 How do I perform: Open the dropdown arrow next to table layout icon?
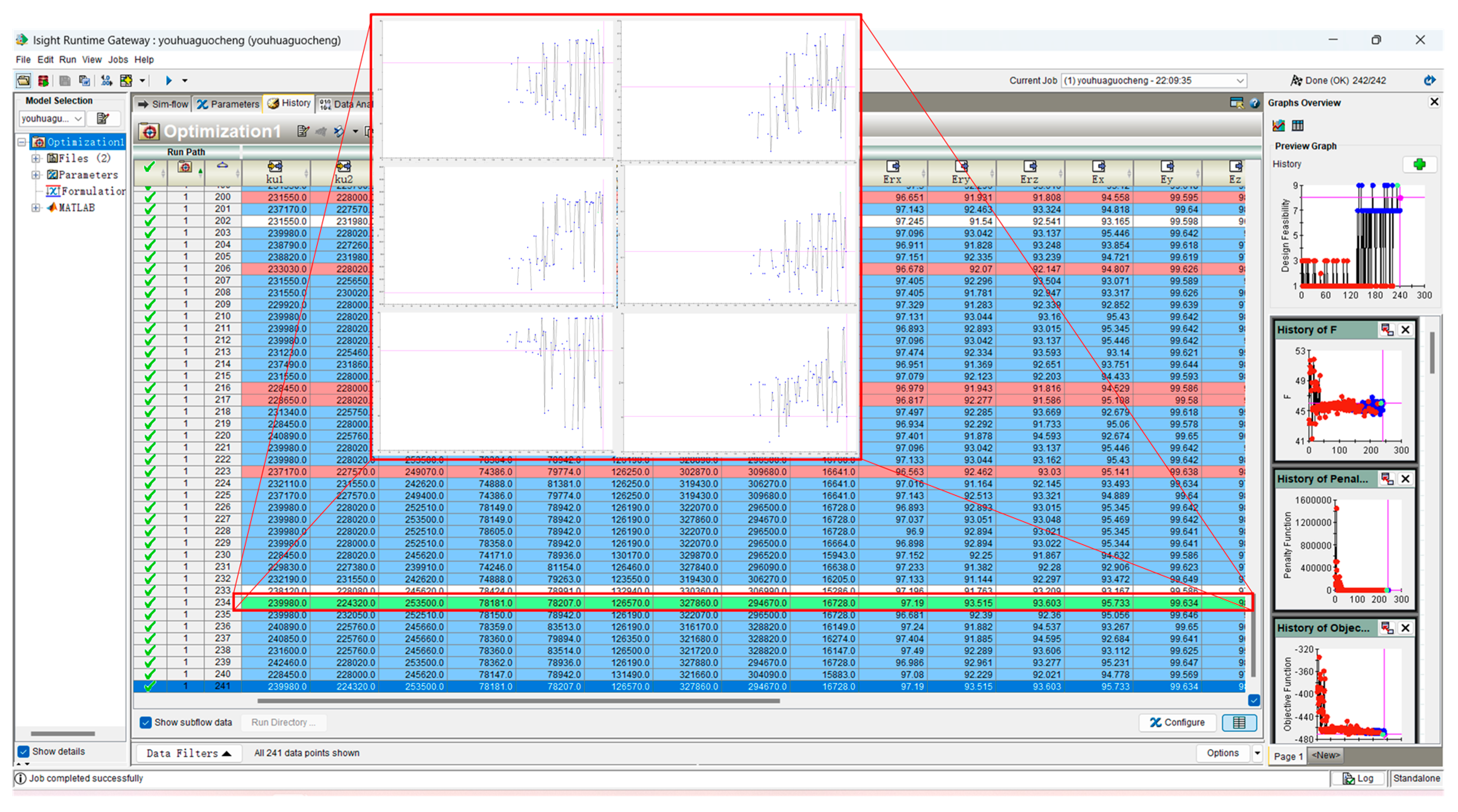[x=142, y=80]
